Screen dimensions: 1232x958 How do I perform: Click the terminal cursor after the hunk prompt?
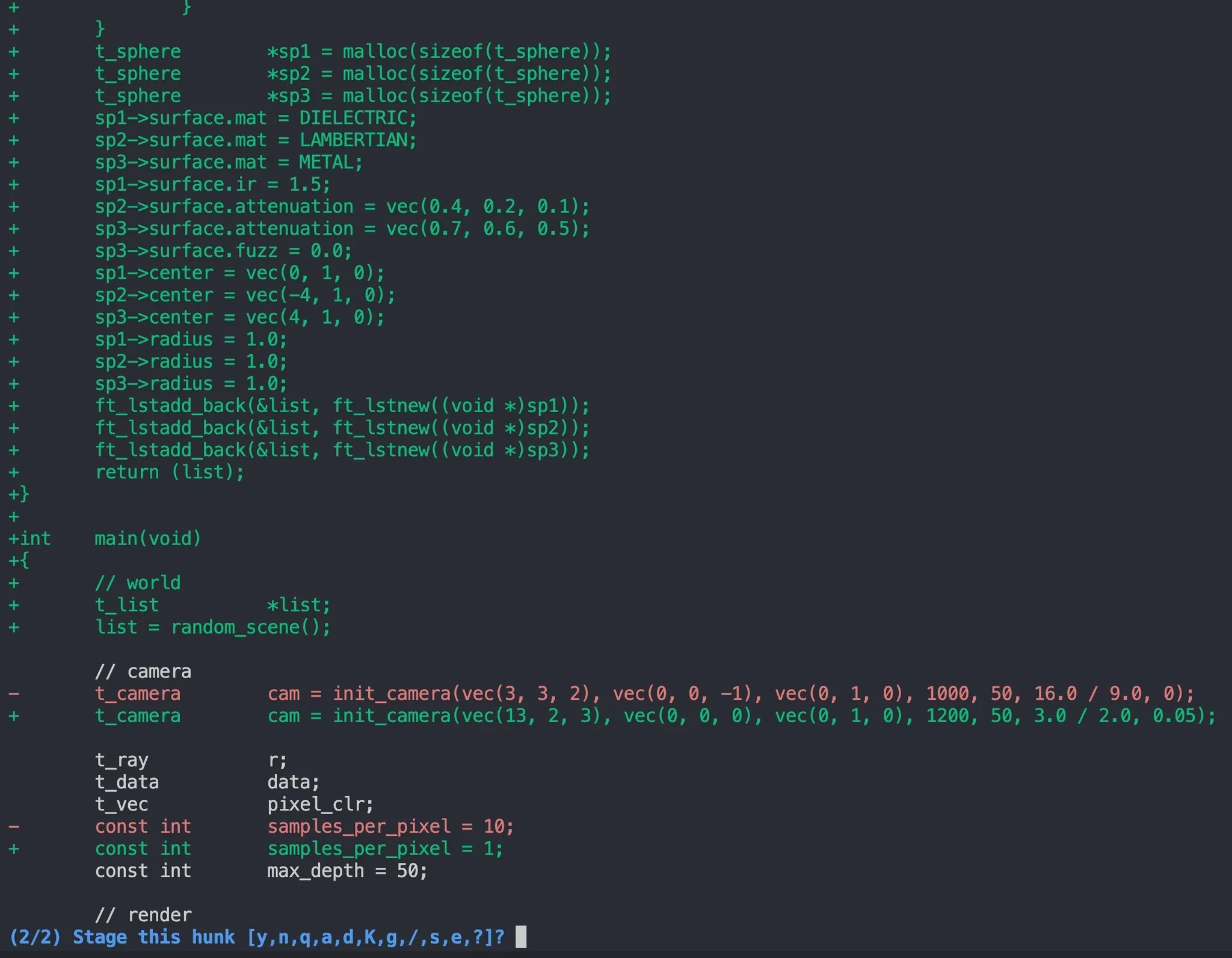[521, 937]
